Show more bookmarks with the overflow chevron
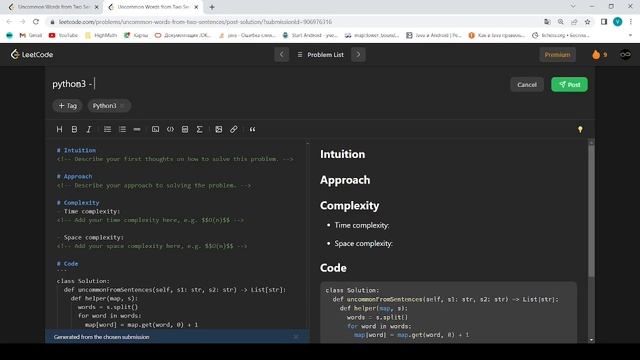Image resolution: width=640 pixels, height=360 pixels. tap(630, 36)
